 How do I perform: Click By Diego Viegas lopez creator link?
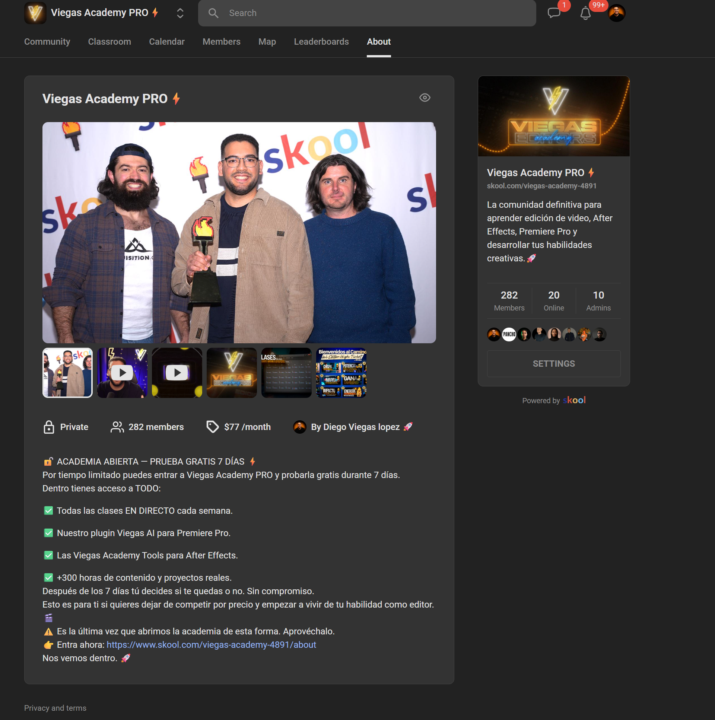pos(355,427)
